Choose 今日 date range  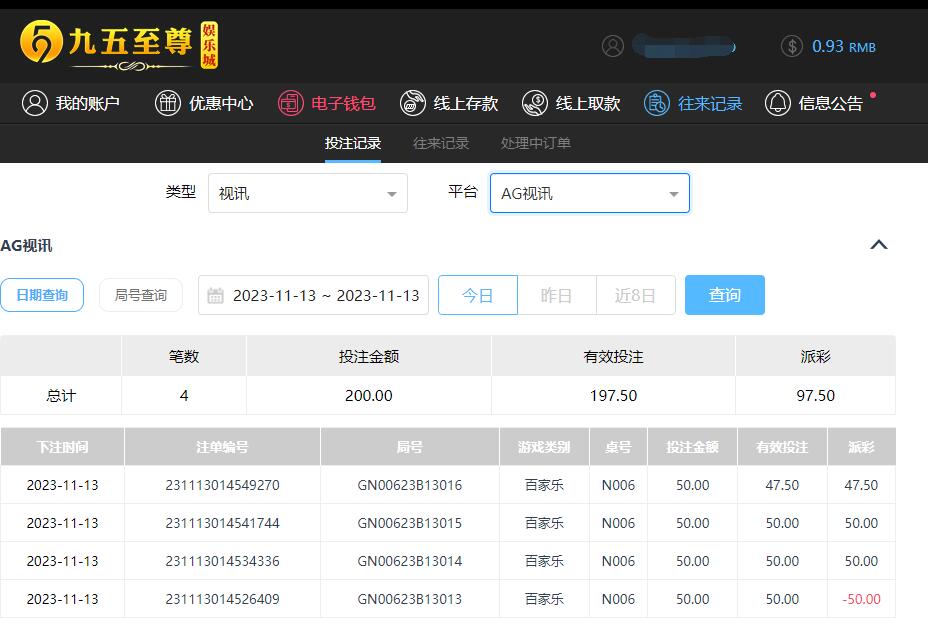coord(478,295)
